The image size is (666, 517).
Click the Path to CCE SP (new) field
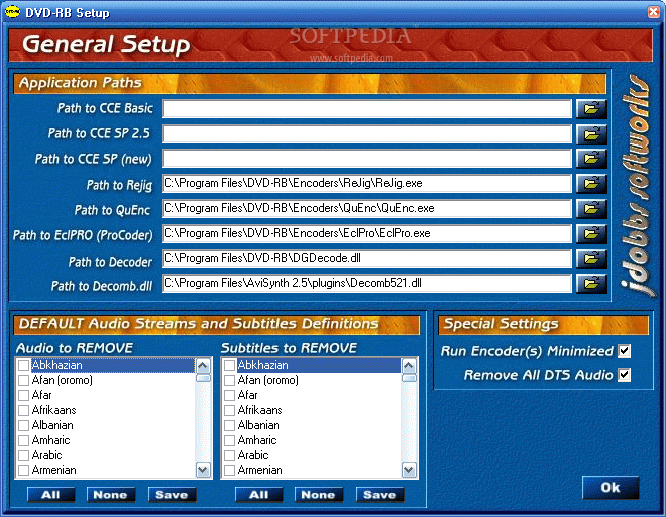coord(367,159)
